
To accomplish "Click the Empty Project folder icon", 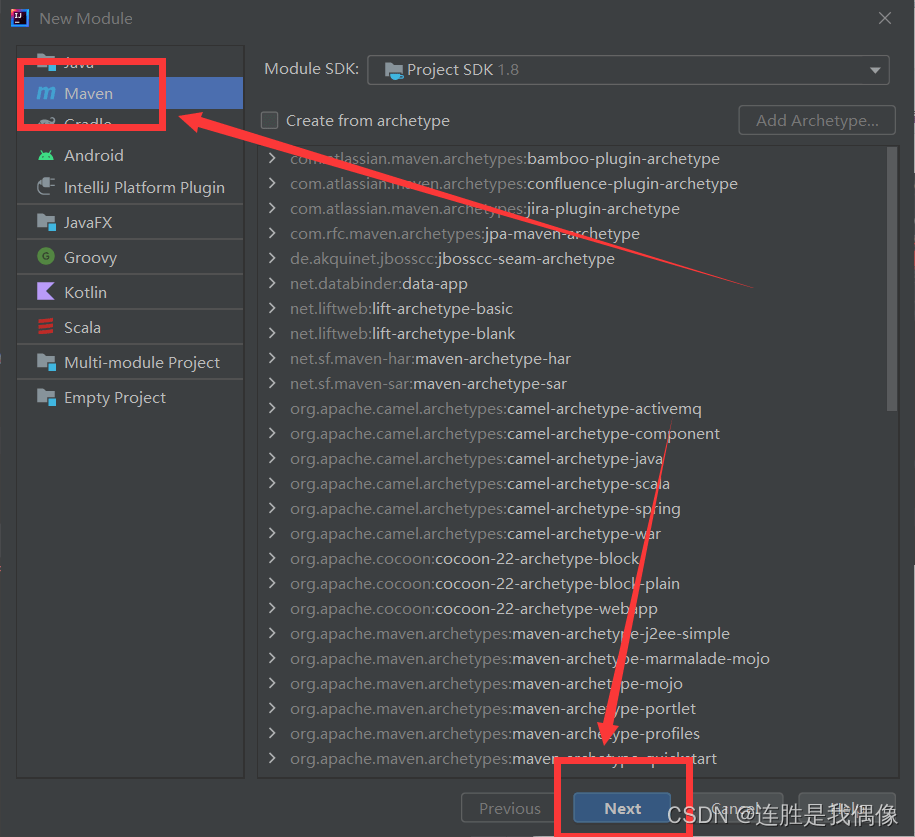I will (46, 397).
